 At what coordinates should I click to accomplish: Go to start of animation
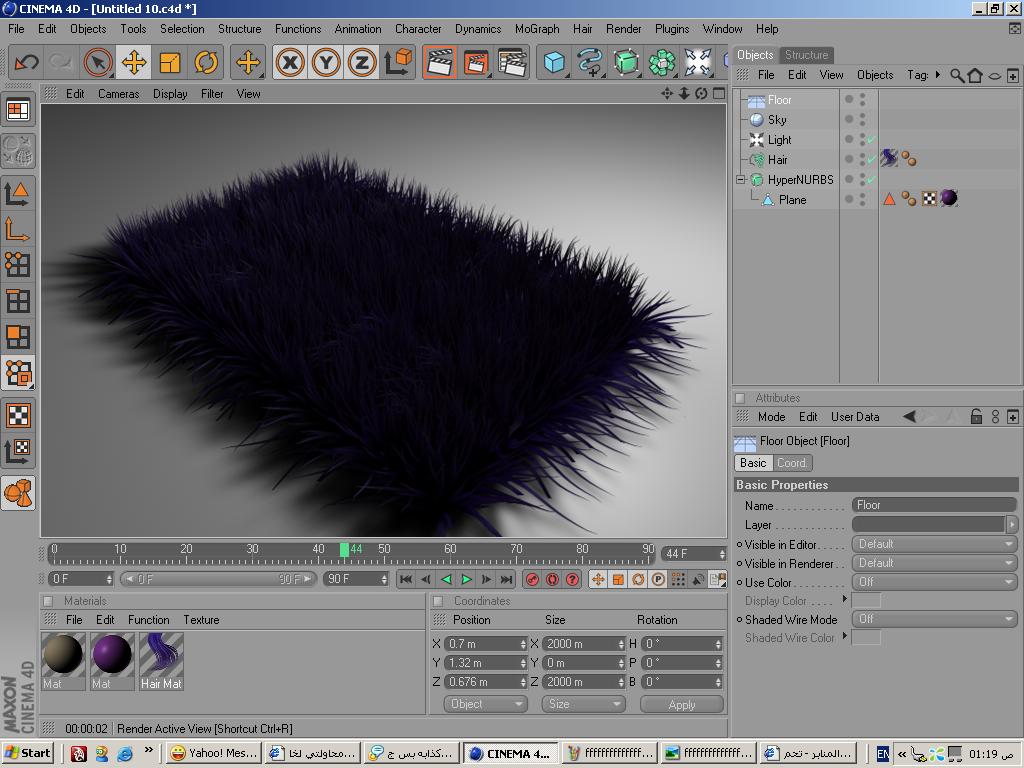coord(406,579)
